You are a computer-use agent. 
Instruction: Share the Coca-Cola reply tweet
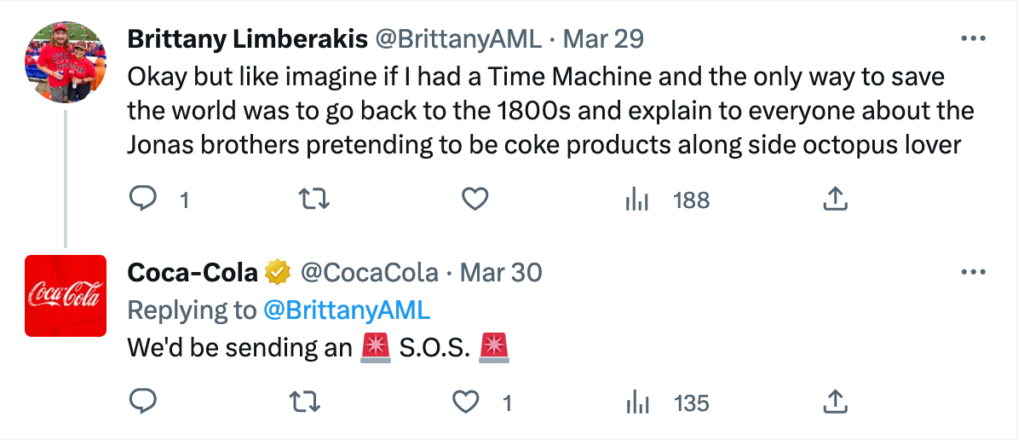pos(833,403)
